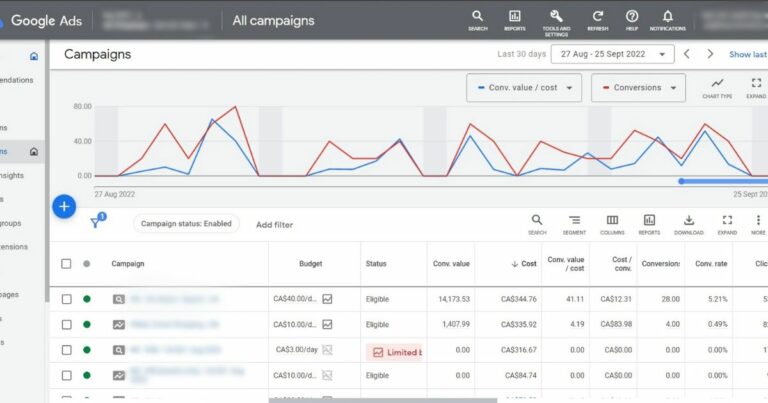Image resolution: width=768 pixels, height=403 pixels.
Task: Open the status header dot dropdown
Action: (87, 263)
